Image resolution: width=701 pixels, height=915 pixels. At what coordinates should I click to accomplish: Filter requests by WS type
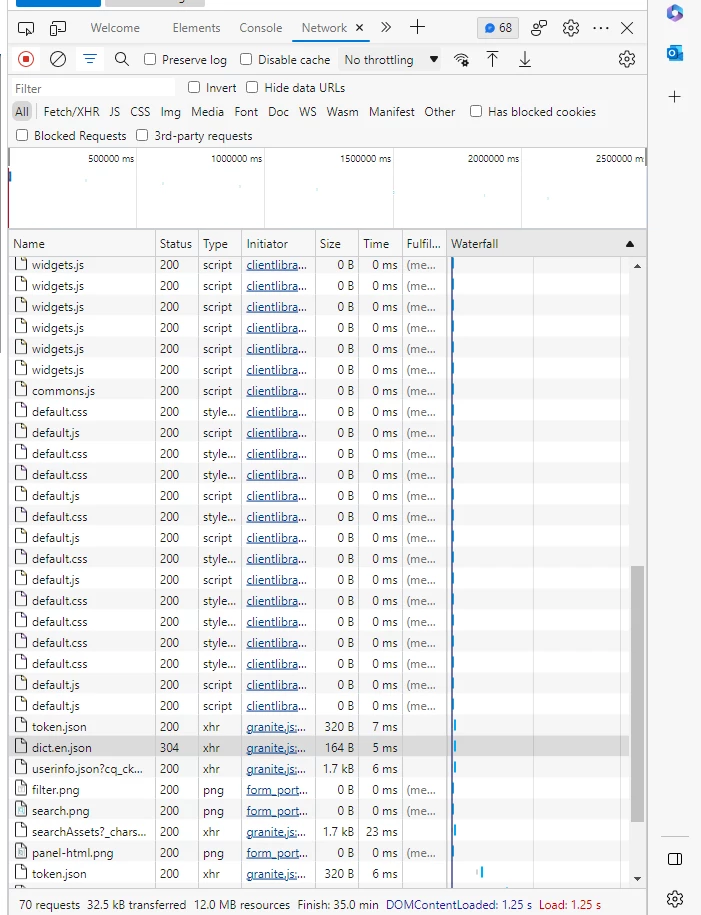[308, 111]
